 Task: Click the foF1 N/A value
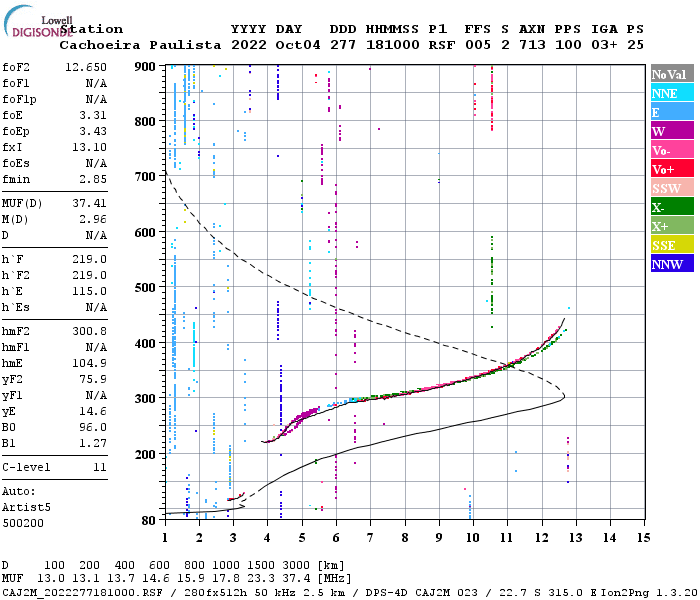tap(96, 83)
